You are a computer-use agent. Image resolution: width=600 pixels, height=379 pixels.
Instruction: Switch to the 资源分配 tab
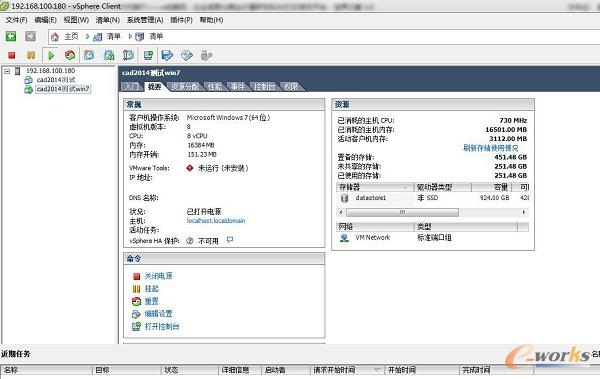click(185, 87)
